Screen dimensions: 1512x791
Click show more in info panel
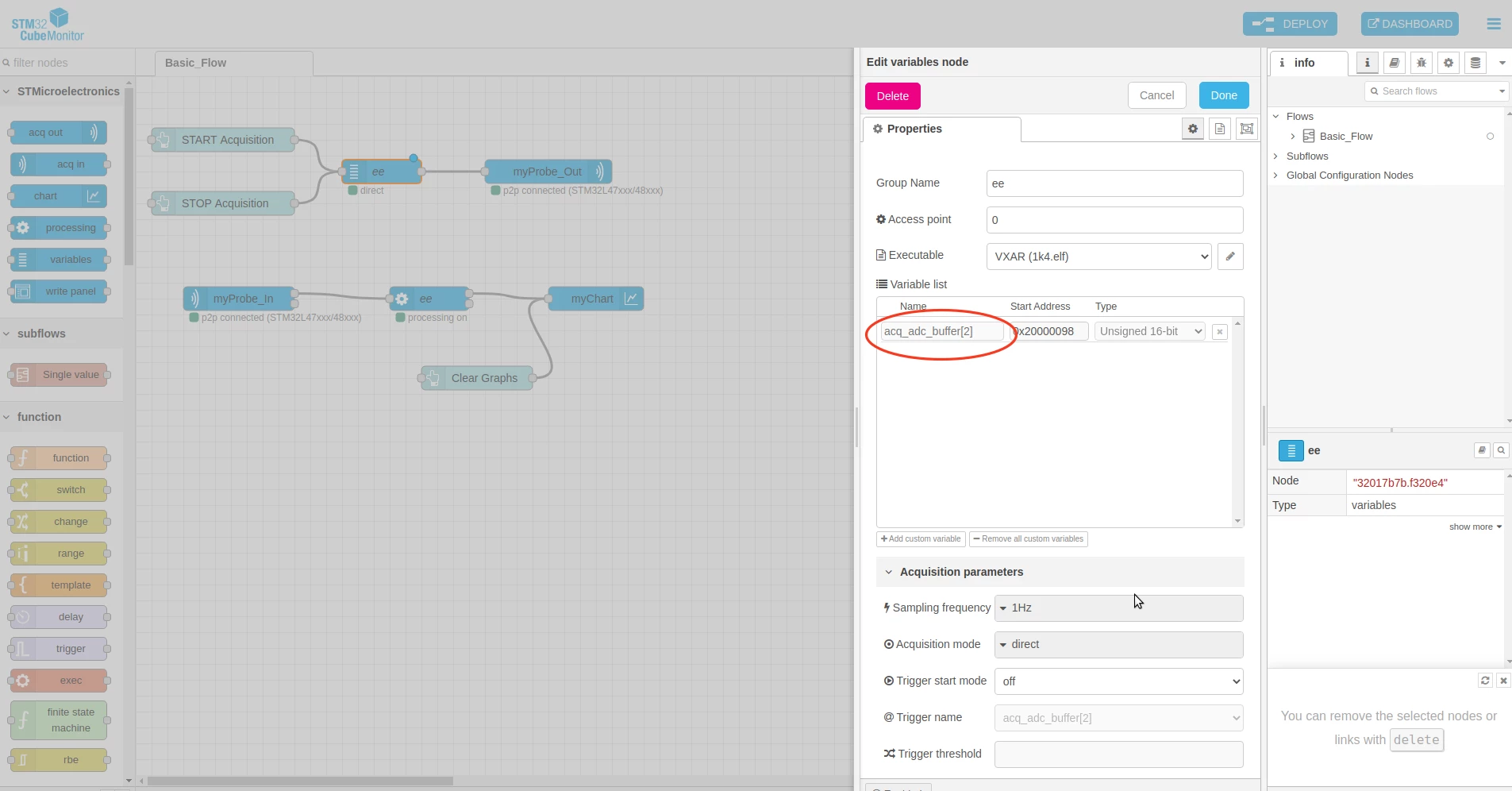tap(1475, 527)
